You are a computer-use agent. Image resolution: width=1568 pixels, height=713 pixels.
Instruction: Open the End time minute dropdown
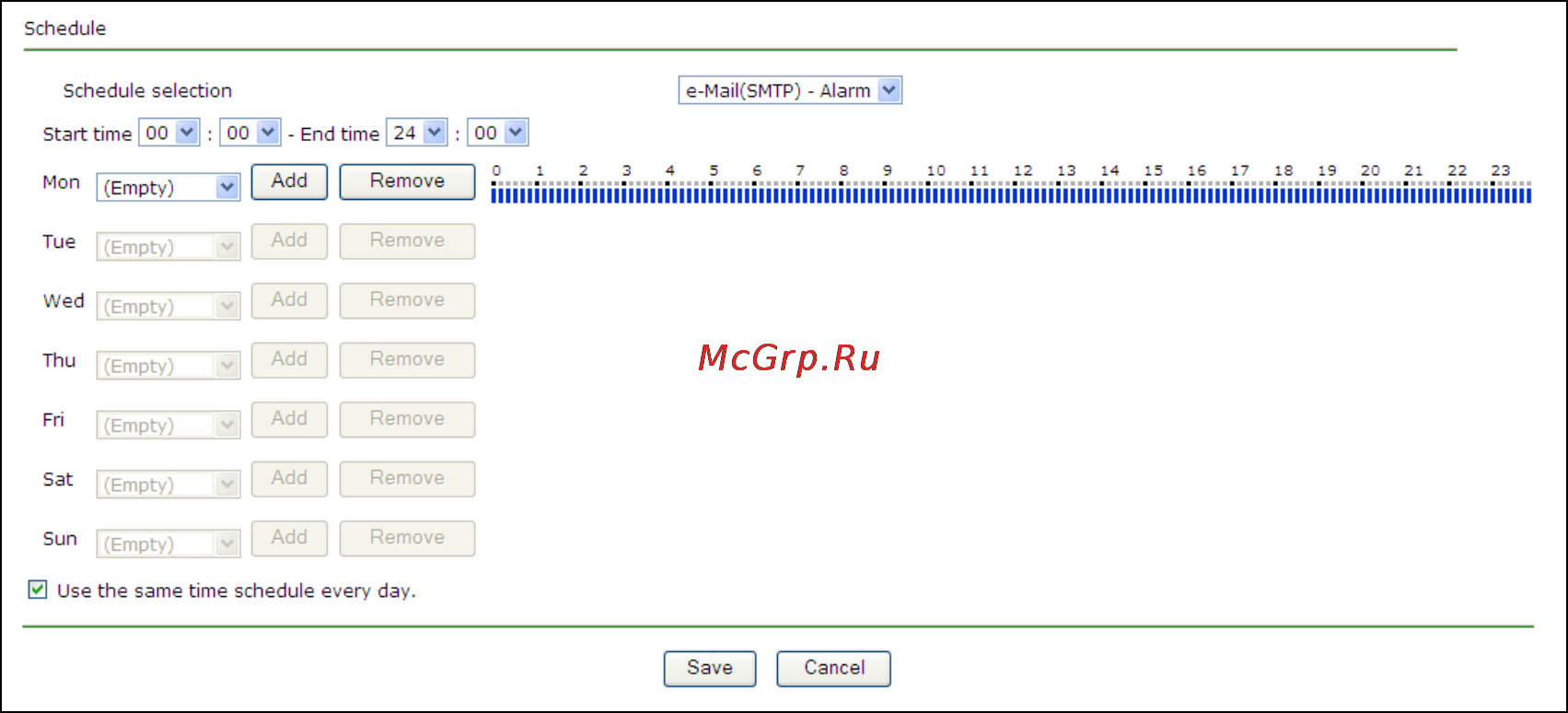pyautogui.click(x=497, y=133)
